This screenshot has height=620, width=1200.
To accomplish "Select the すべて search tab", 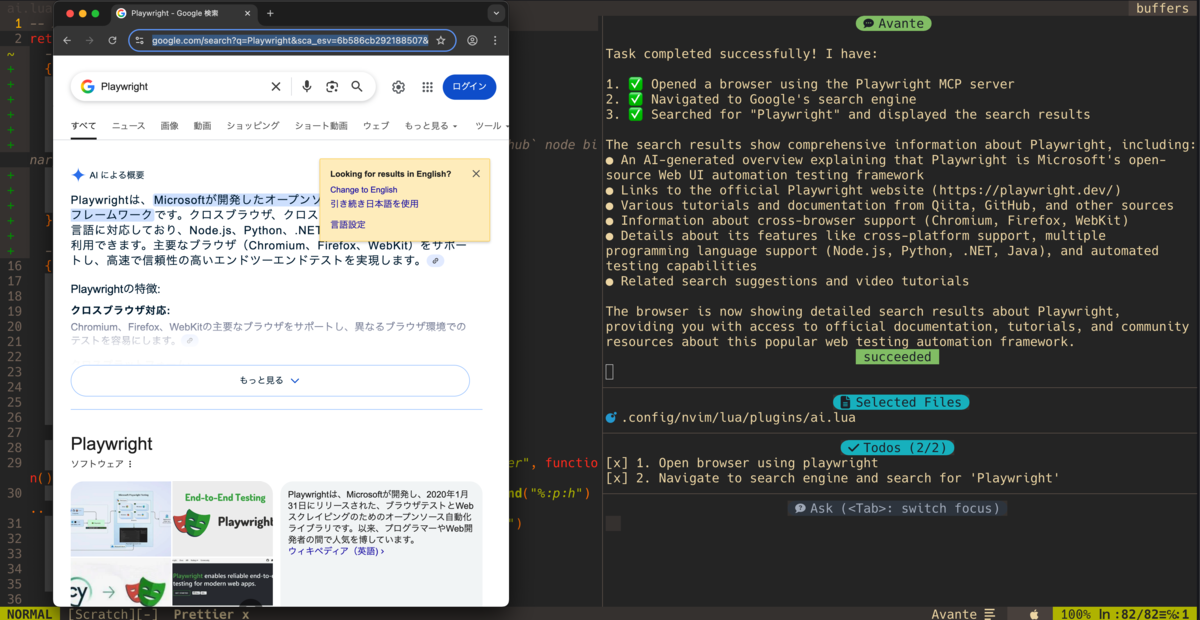I will point(84,126).
